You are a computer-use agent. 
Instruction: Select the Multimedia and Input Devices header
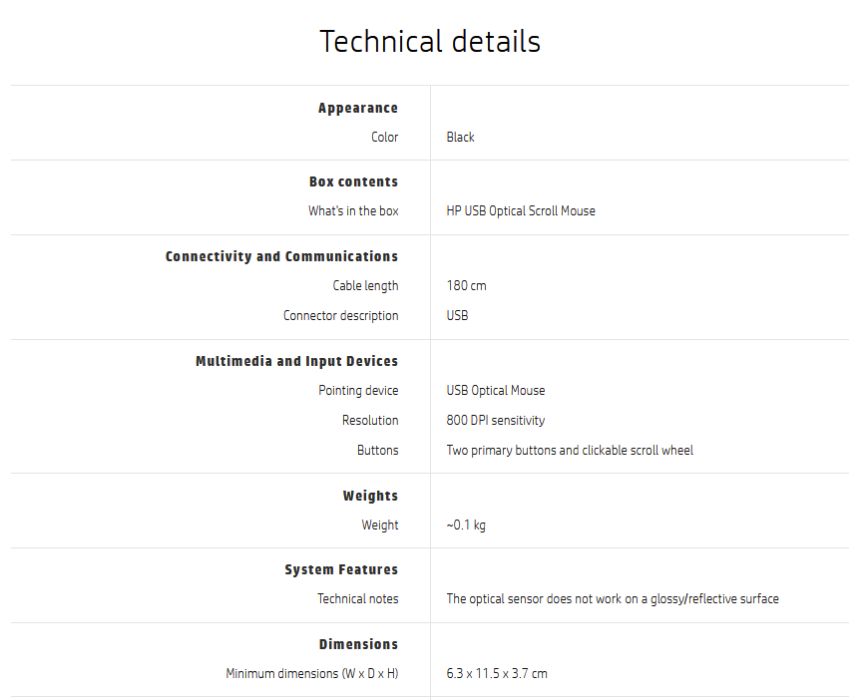297,361
